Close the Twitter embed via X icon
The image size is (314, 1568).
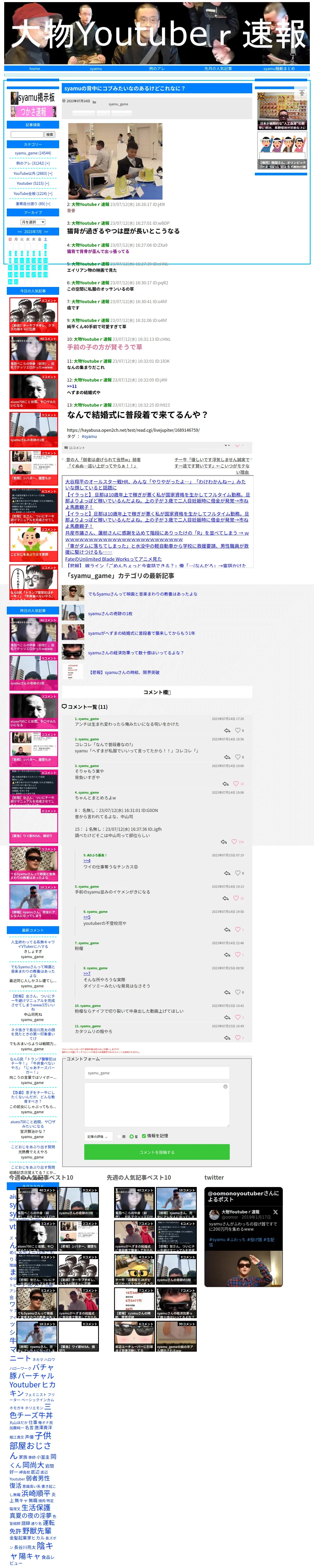click(276, 1212)
